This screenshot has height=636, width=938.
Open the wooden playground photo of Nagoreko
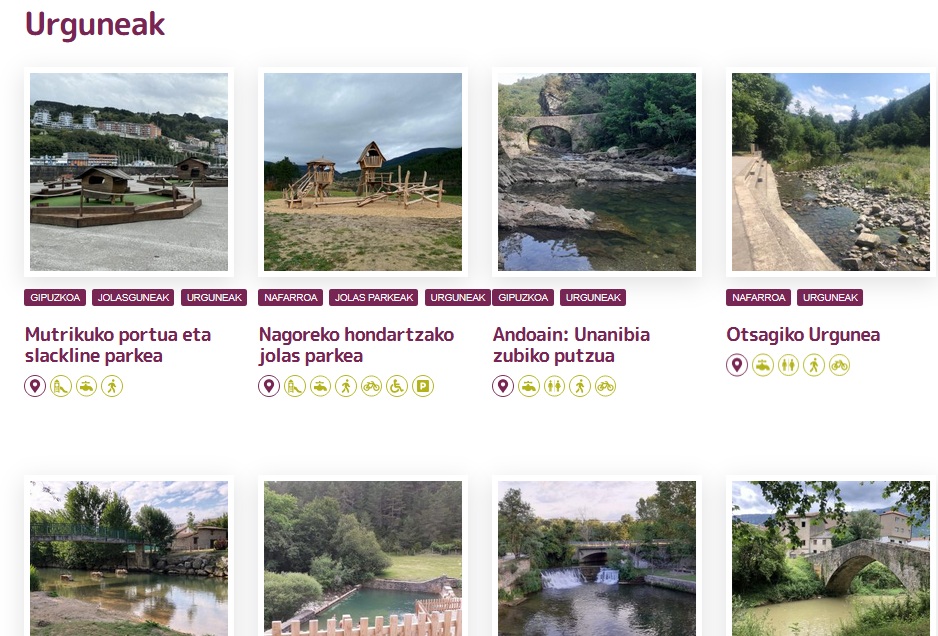(x=363, y=172)
